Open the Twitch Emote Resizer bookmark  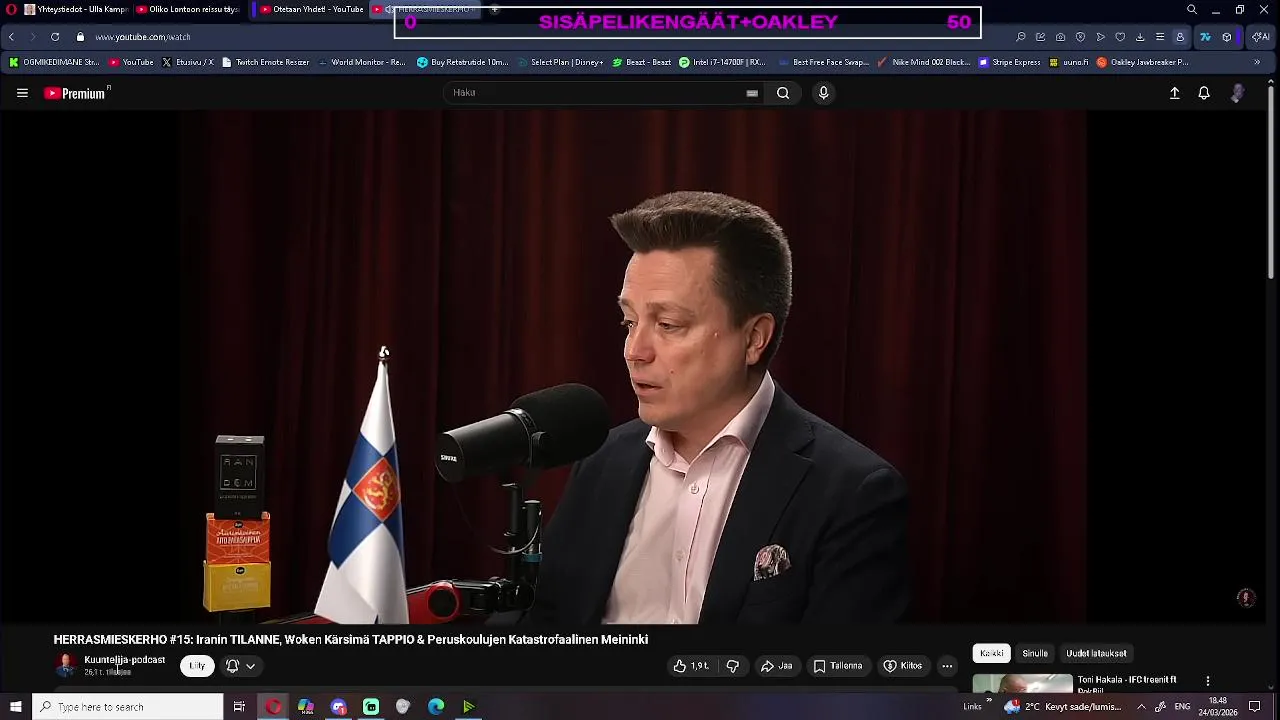[266, 62]
